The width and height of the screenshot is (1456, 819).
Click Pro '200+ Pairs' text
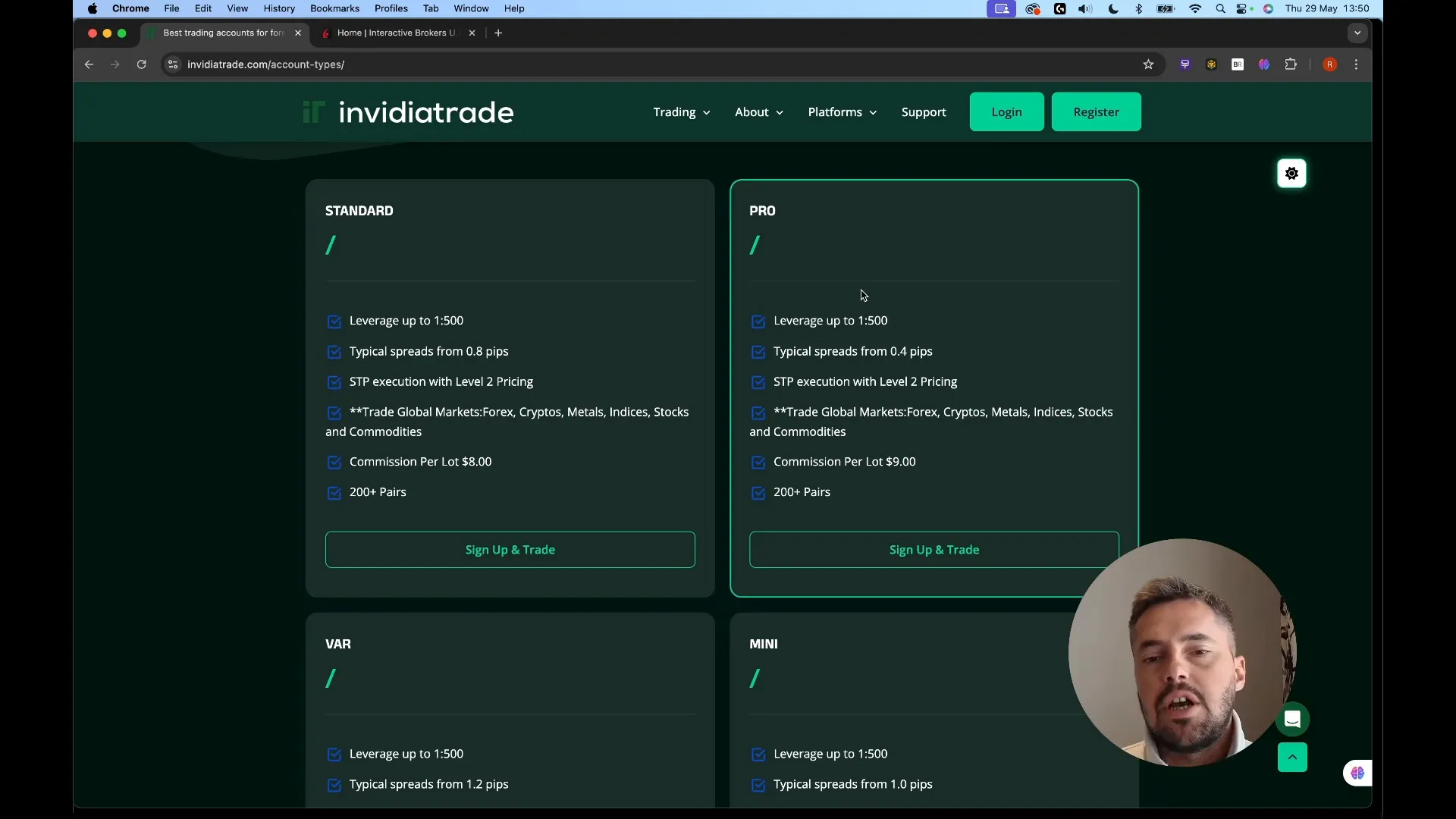(x=802, y=492)
